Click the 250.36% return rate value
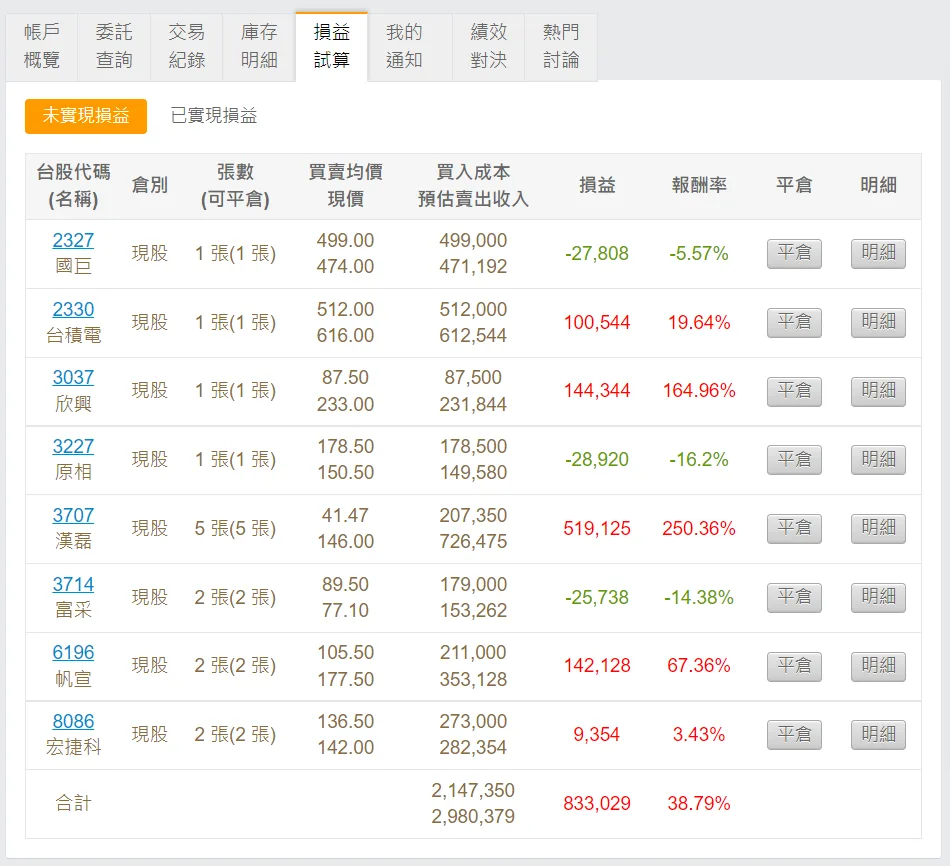Viewport: 950px width, 866px height. [699, 528]
